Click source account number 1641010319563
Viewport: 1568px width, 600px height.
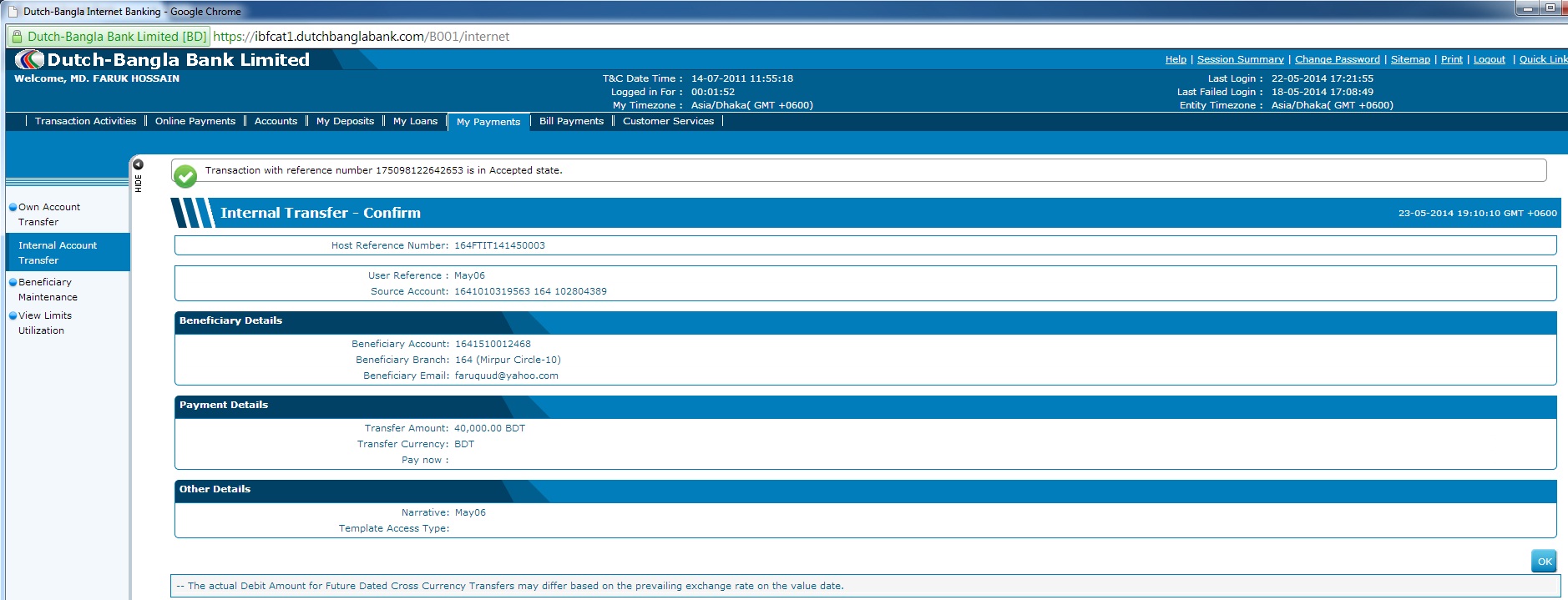492,291
